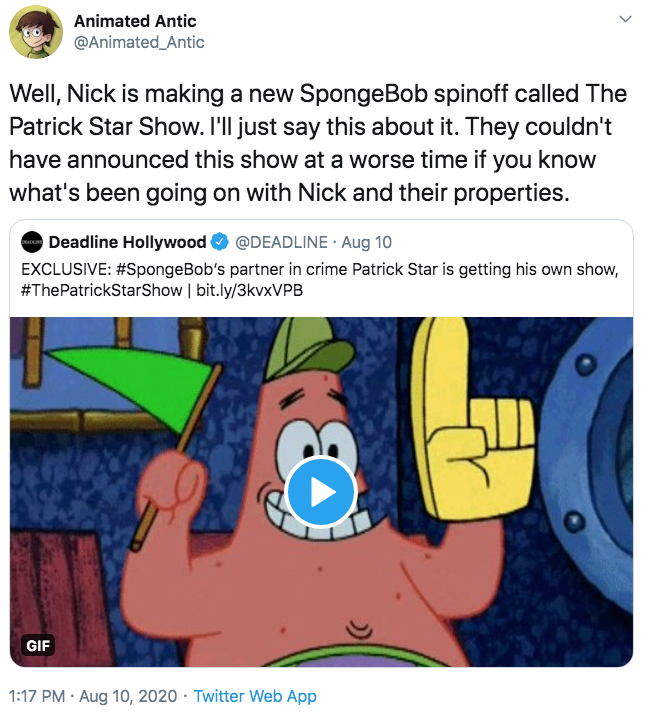
Task: Click the @DEADLINE handle
Action: (x=284, y=242)
